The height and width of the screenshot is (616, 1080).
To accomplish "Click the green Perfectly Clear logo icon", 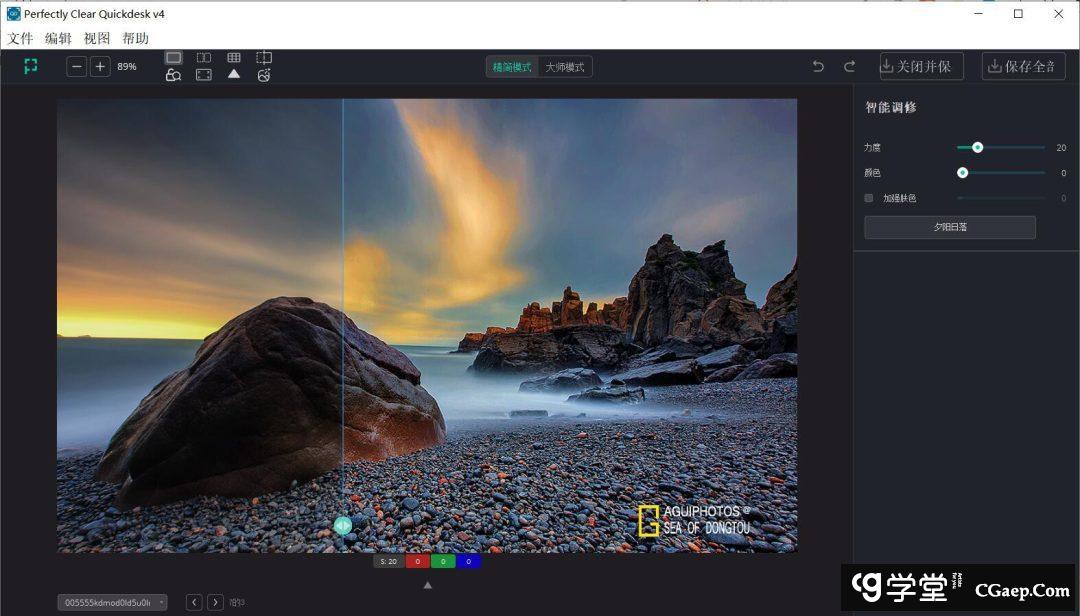I will pos(31,66).
